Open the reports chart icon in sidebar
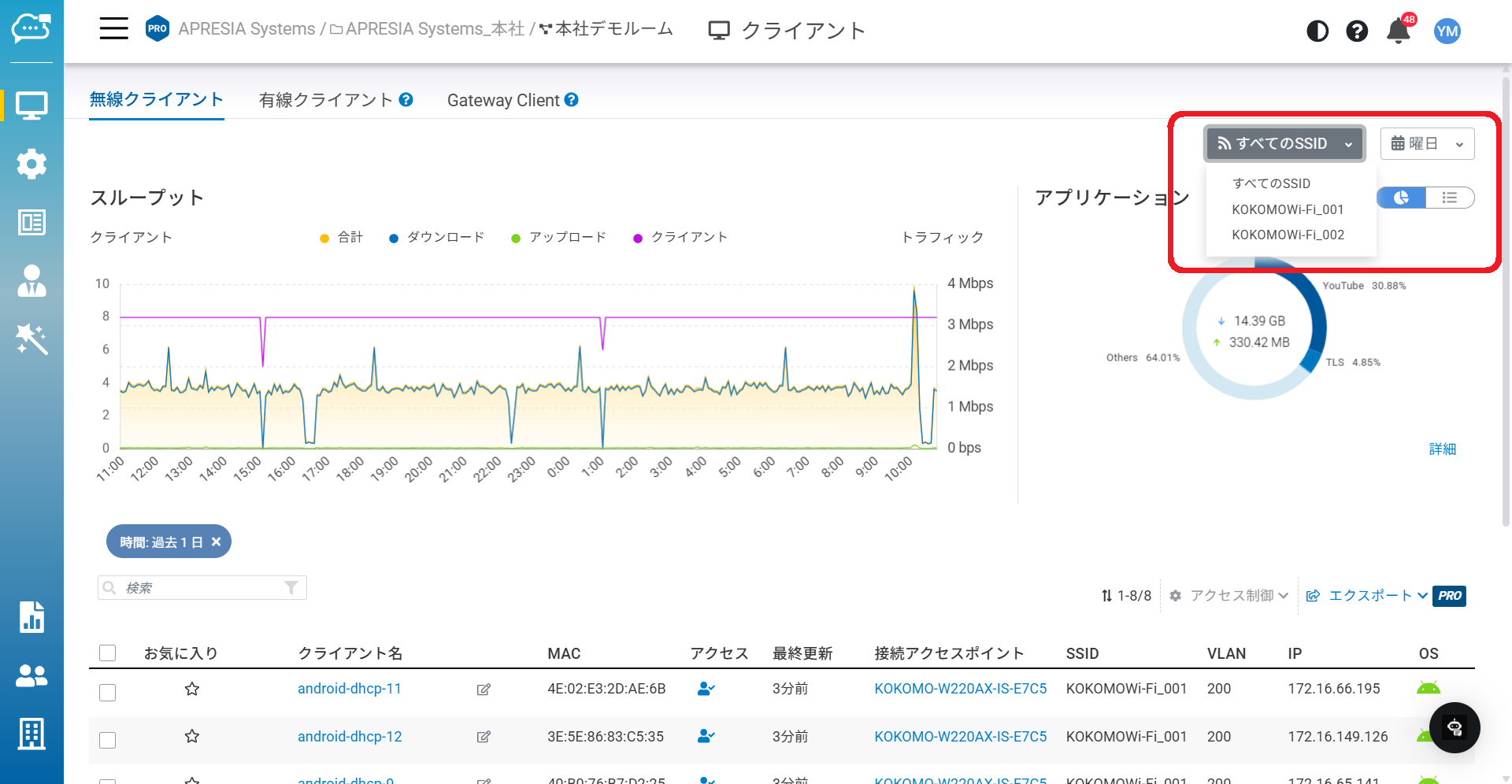 tap(31, 617)
